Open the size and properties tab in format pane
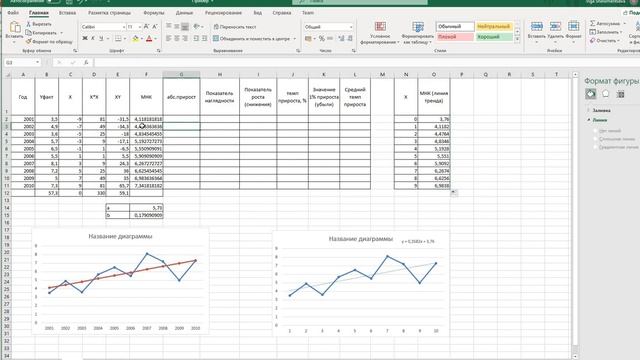This screenshot has width=640, height=360. [x=620, y=94]
